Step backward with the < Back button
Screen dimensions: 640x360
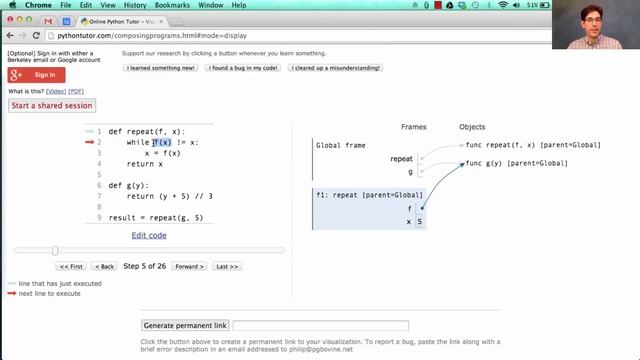click(x=104, y=267)
